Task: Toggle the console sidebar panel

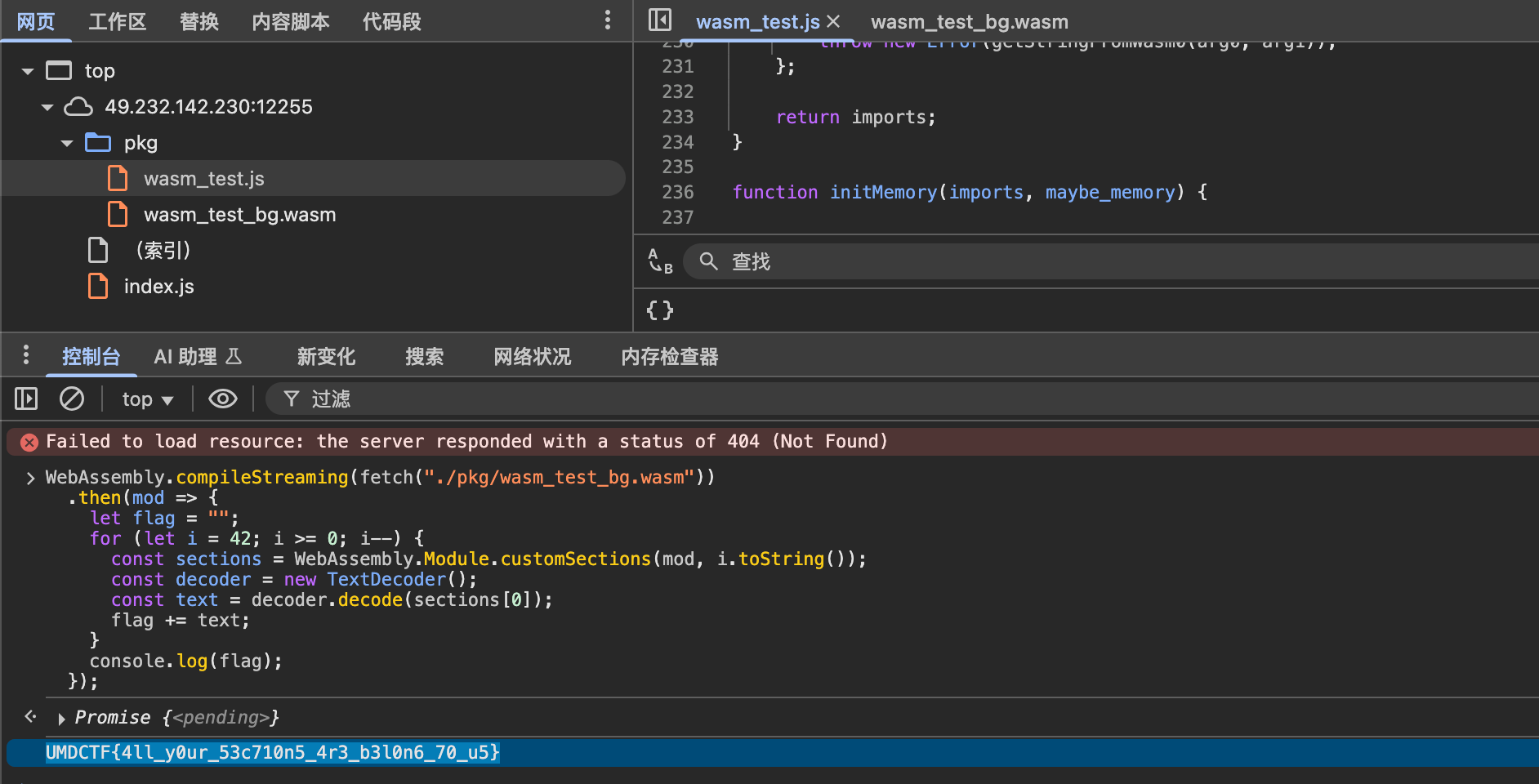Action: 26,399
